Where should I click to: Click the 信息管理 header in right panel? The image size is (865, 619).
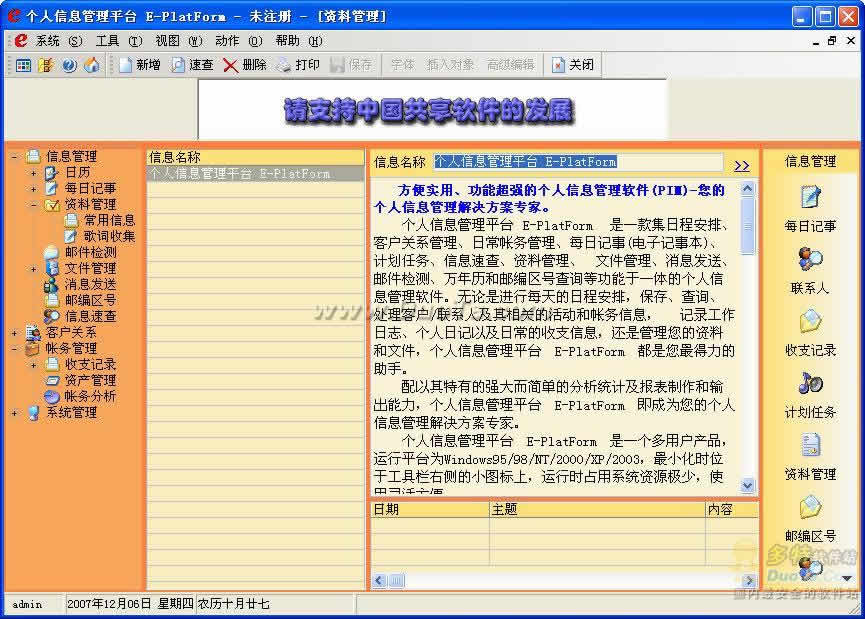tap(810, 161)
